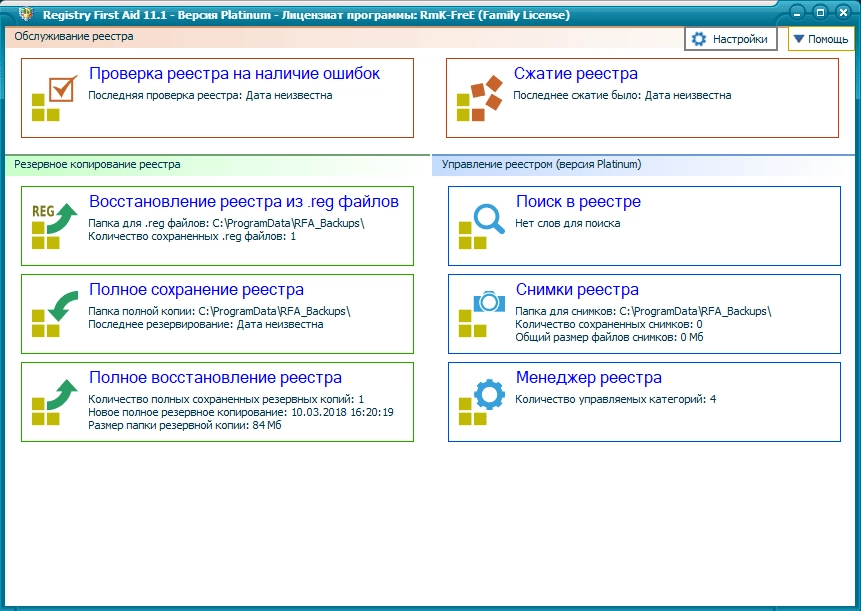Maximize the Registry First Aid window

click(x=820, y=13)
